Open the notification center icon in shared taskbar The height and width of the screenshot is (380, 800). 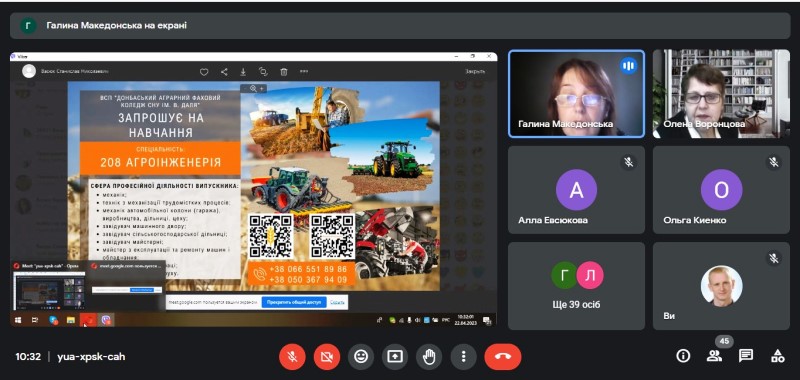pyautogui.click(x=487, y=321)
